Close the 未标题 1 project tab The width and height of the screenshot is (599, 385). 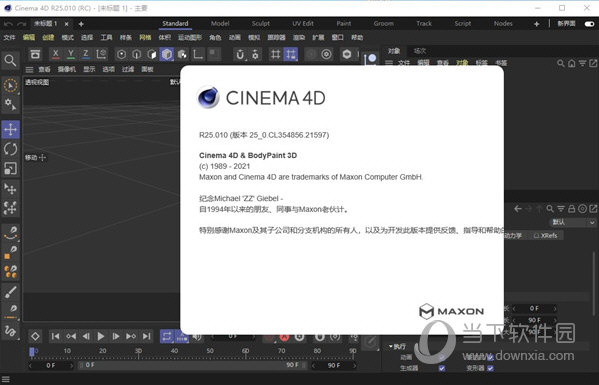coord(66,24)
